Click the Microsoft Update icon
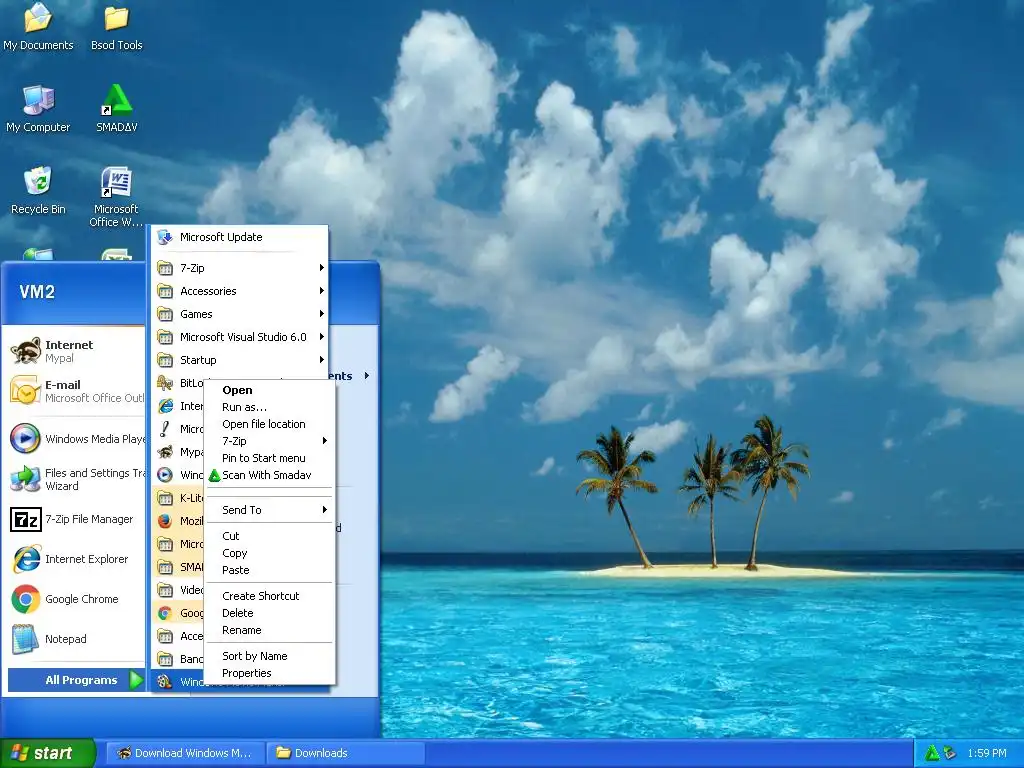This screenshot has width=1024, height=768. pyautogui.click(x=165, y=237)
